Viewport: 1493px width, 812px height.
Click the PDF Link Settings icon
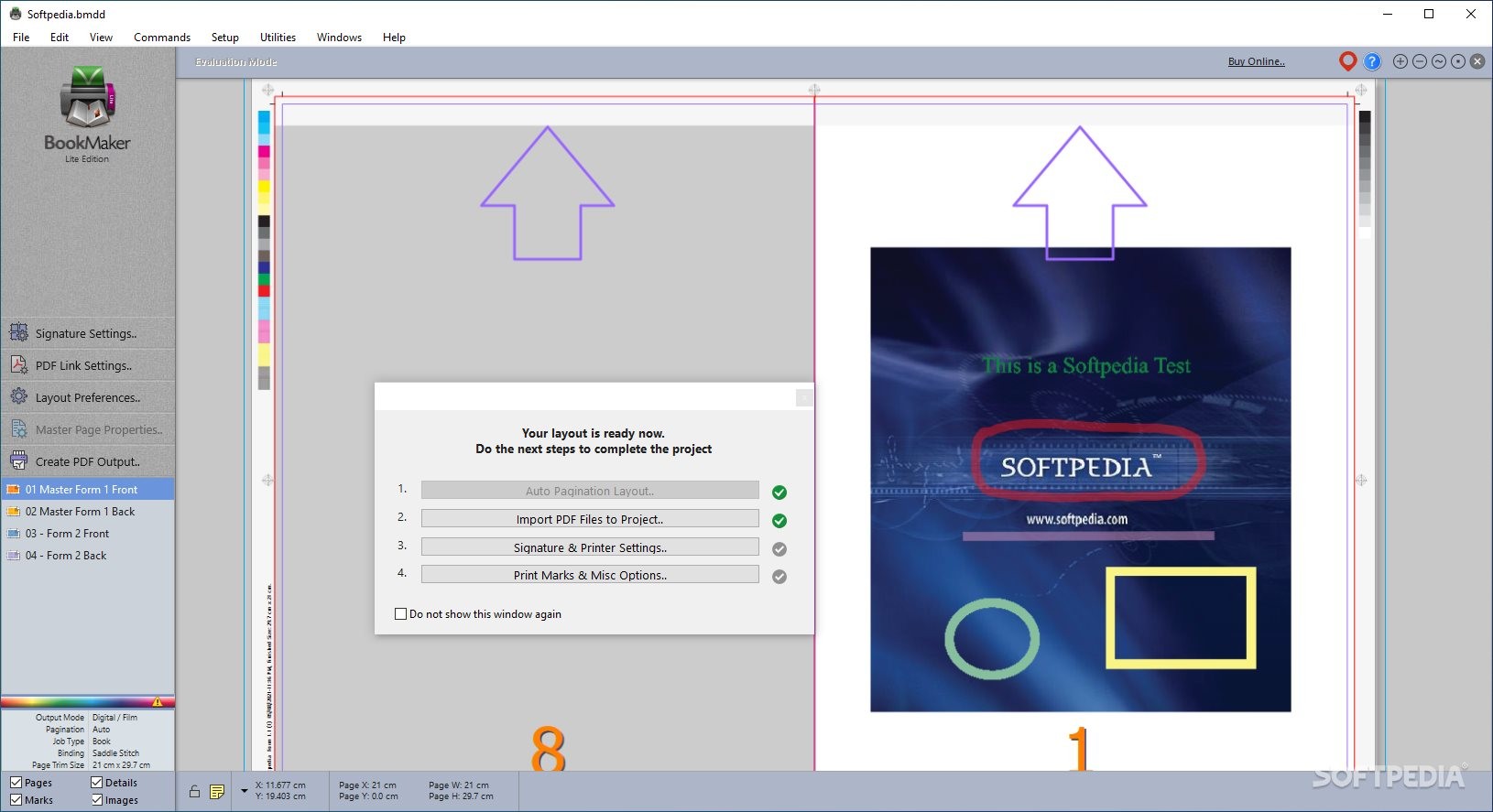pyautogui.click(x=18, y=364)
